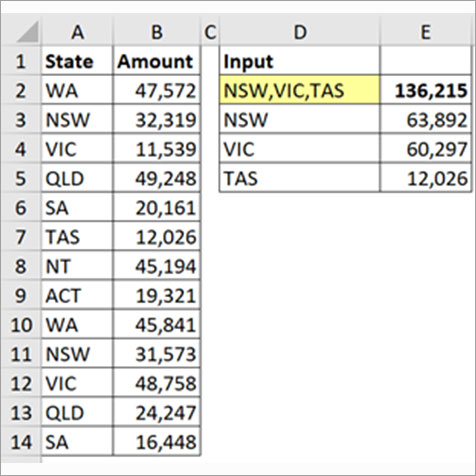Click the 12,026 cell in column E
Image resolution: width=476 pixels, height=476 pixels.
point(425,178)
